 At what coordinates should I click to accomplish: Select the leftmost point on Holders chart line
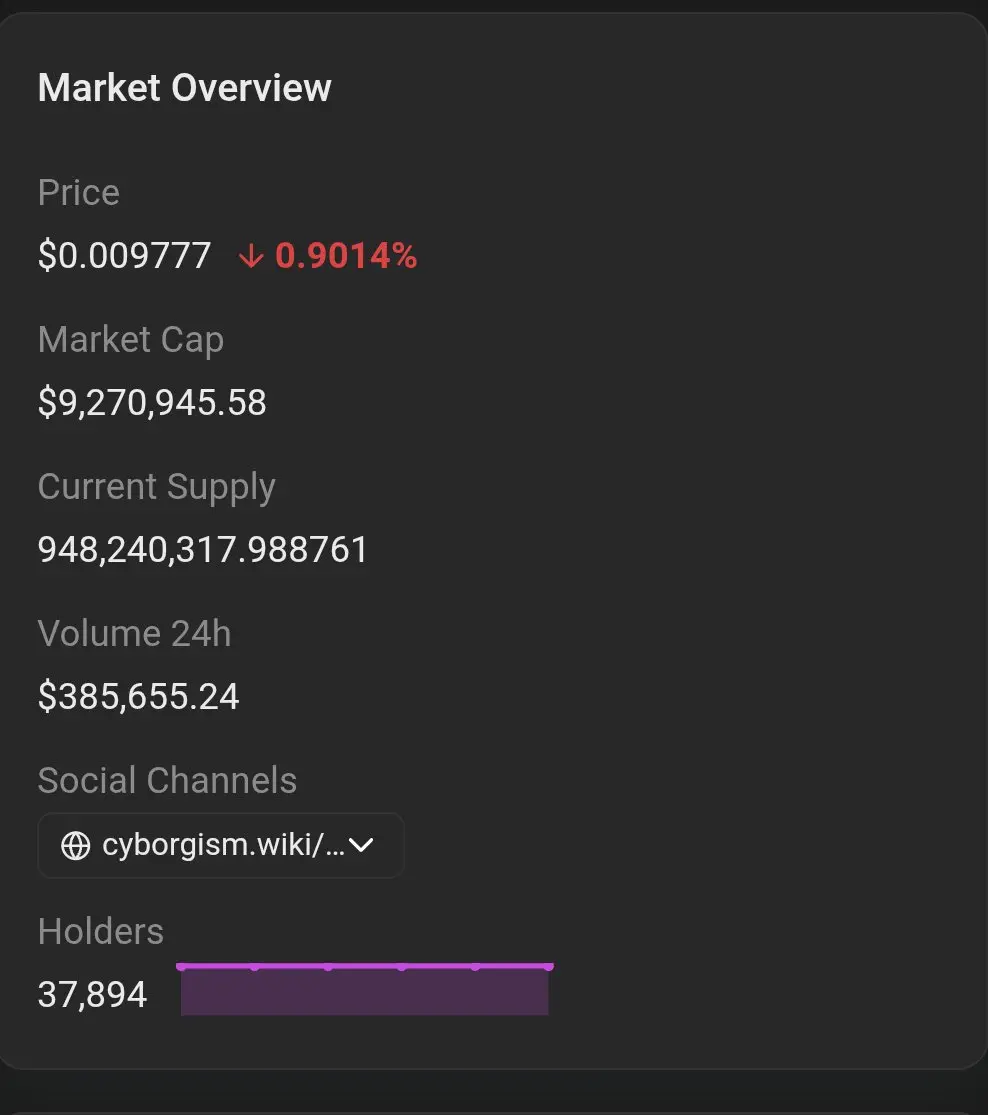point(181,966)
